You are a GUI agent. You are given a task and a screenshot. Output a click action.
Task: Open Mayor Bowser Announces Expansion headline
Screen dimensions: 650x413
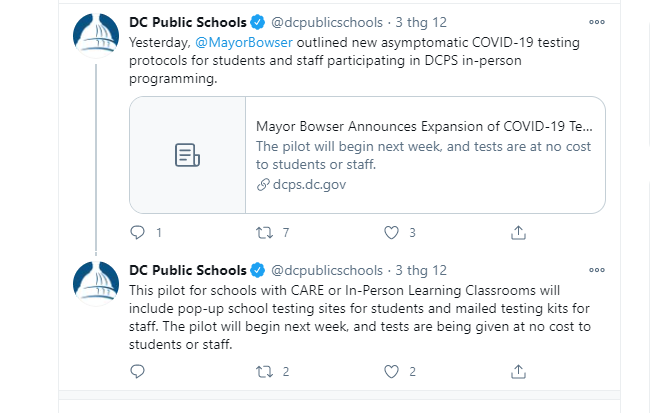(424, 126)
